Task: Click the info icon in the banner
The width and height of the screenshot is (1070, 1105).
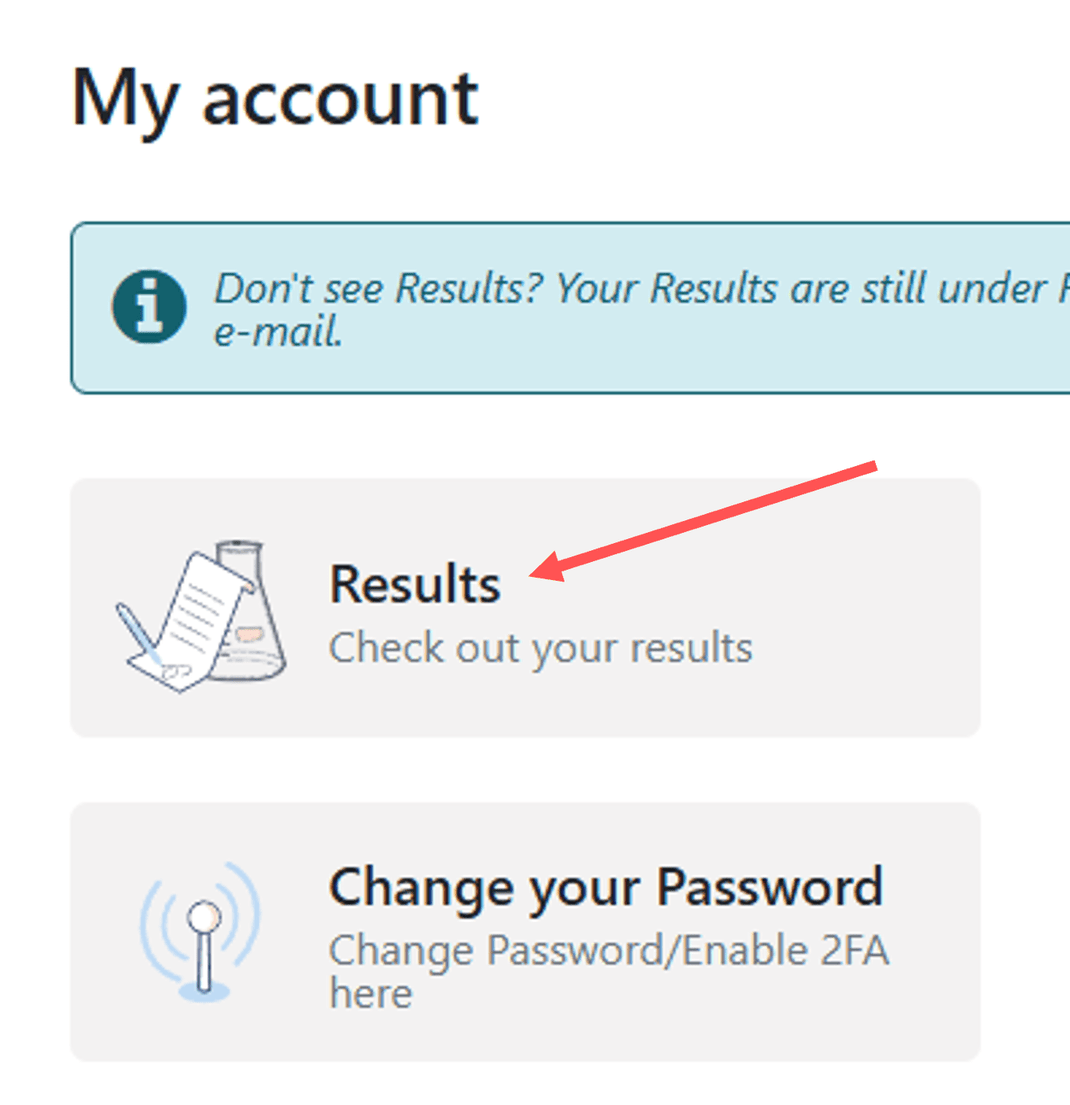Action: [149, 307]
